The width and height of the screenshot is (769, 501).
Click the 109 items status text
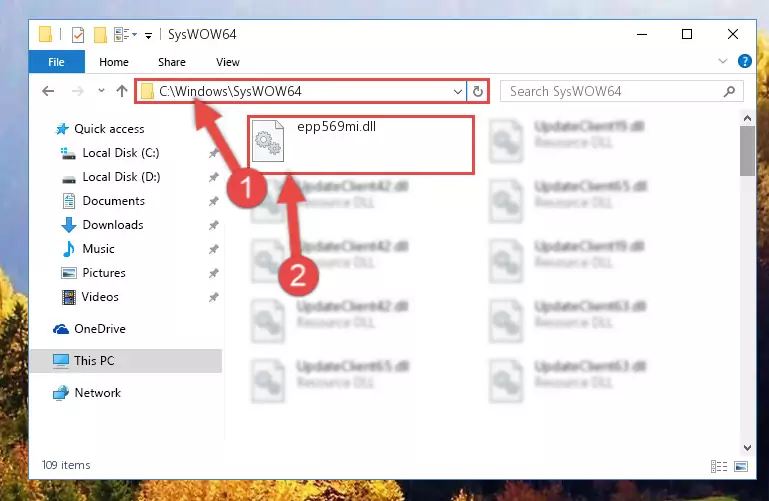66,465
